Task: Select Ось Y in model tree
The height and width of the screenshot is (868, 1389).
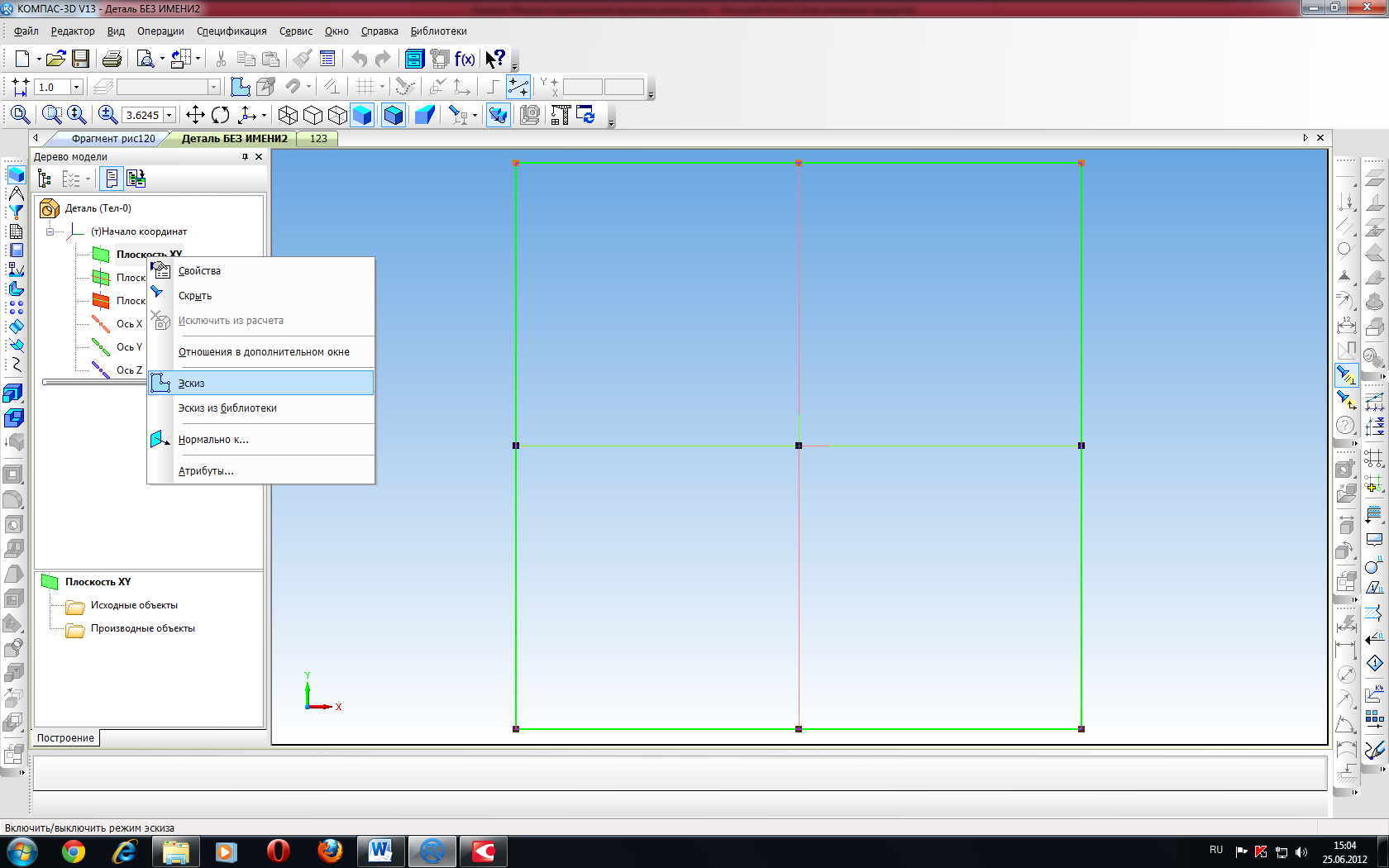Action: pos(129,346)
